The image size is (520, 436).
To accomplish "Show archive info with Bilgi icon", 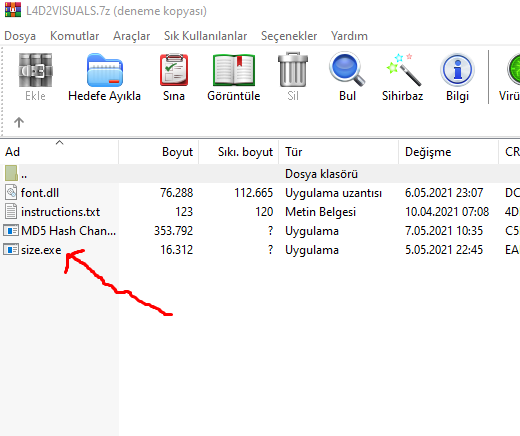I will click(x=457, y=70).
